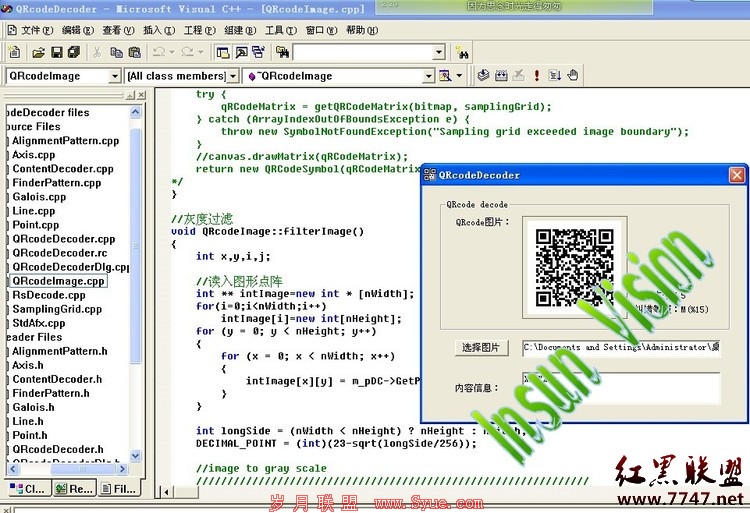The image size is (750, 513).
Task: Click inside the Find combo text box
Action: click(x=363, y=52)
